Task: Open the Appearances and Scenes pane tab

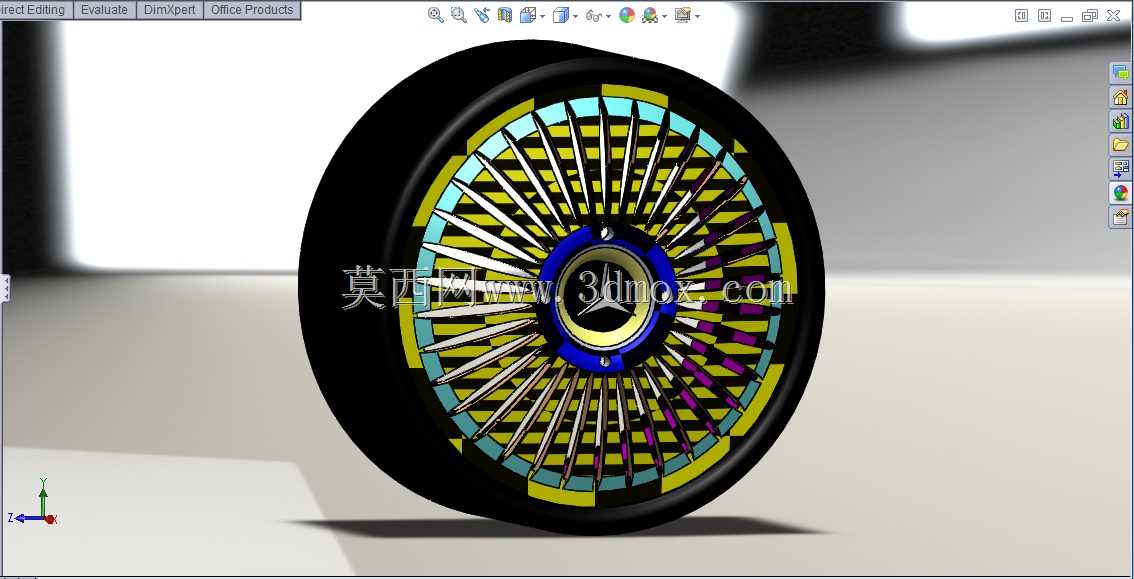Action: pyautogui.click(x=1120, y=192)
